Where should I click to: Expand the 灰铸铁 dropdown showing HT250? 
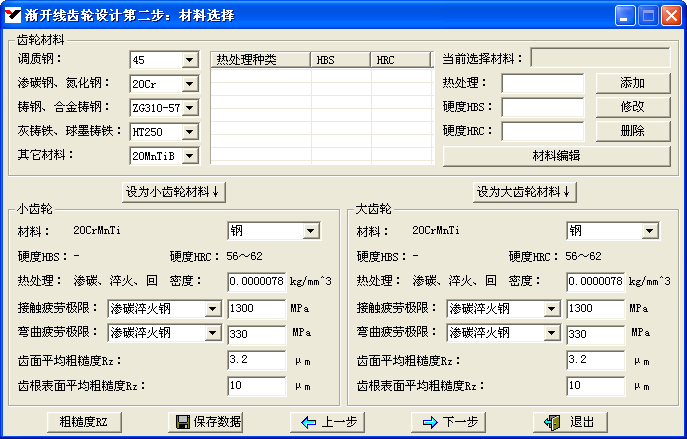[190, 131]
